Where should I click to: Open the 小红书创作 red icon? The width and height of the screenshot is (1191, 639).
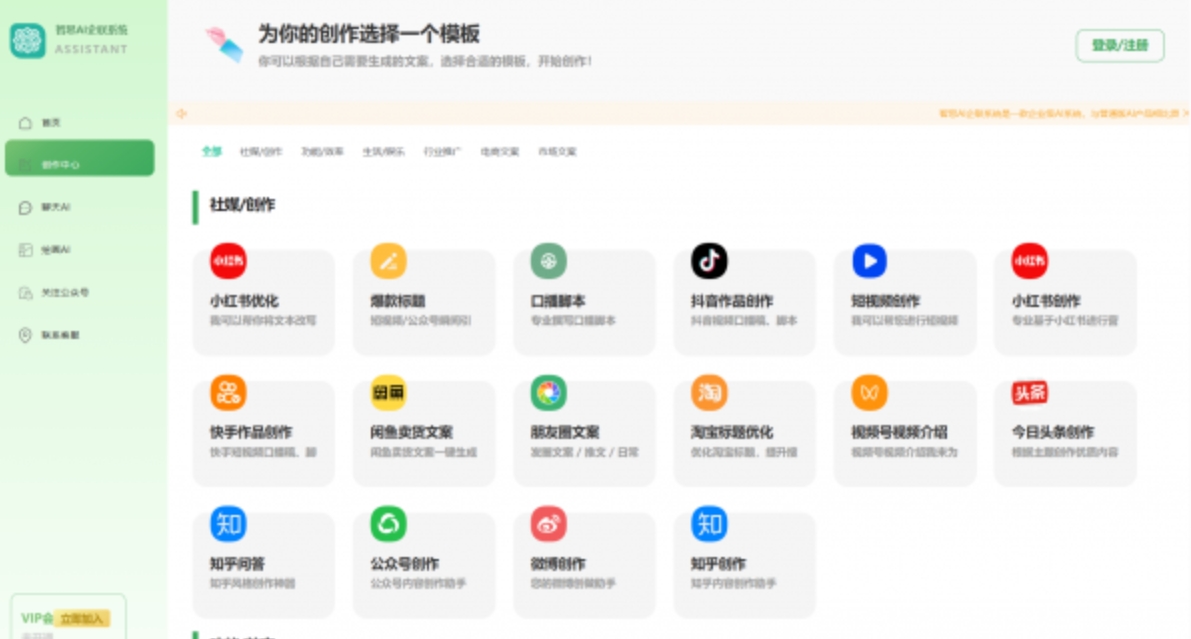pos(1030,261)
